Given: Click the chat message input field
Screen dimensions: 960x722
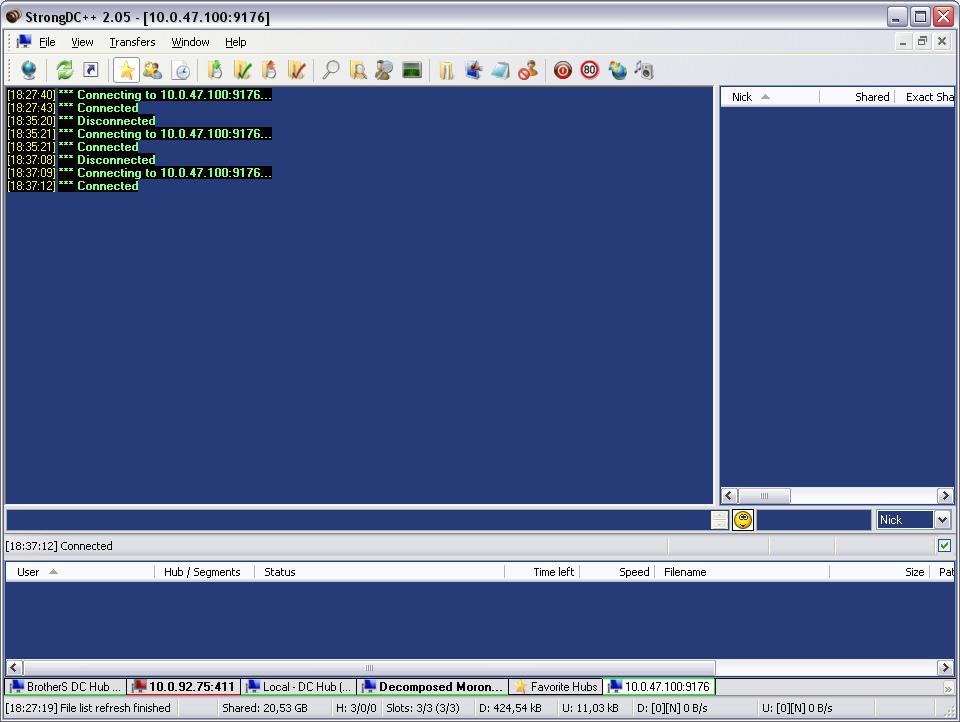Looking at the screenshot, I should [357, 520].
